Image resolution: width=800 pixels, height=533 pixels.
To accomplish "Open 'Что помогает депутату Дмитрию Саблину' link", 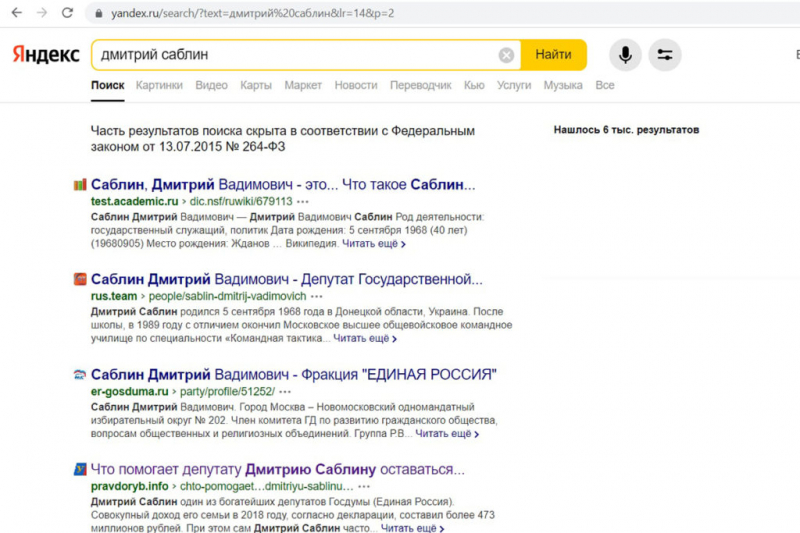I will [278, 469].
